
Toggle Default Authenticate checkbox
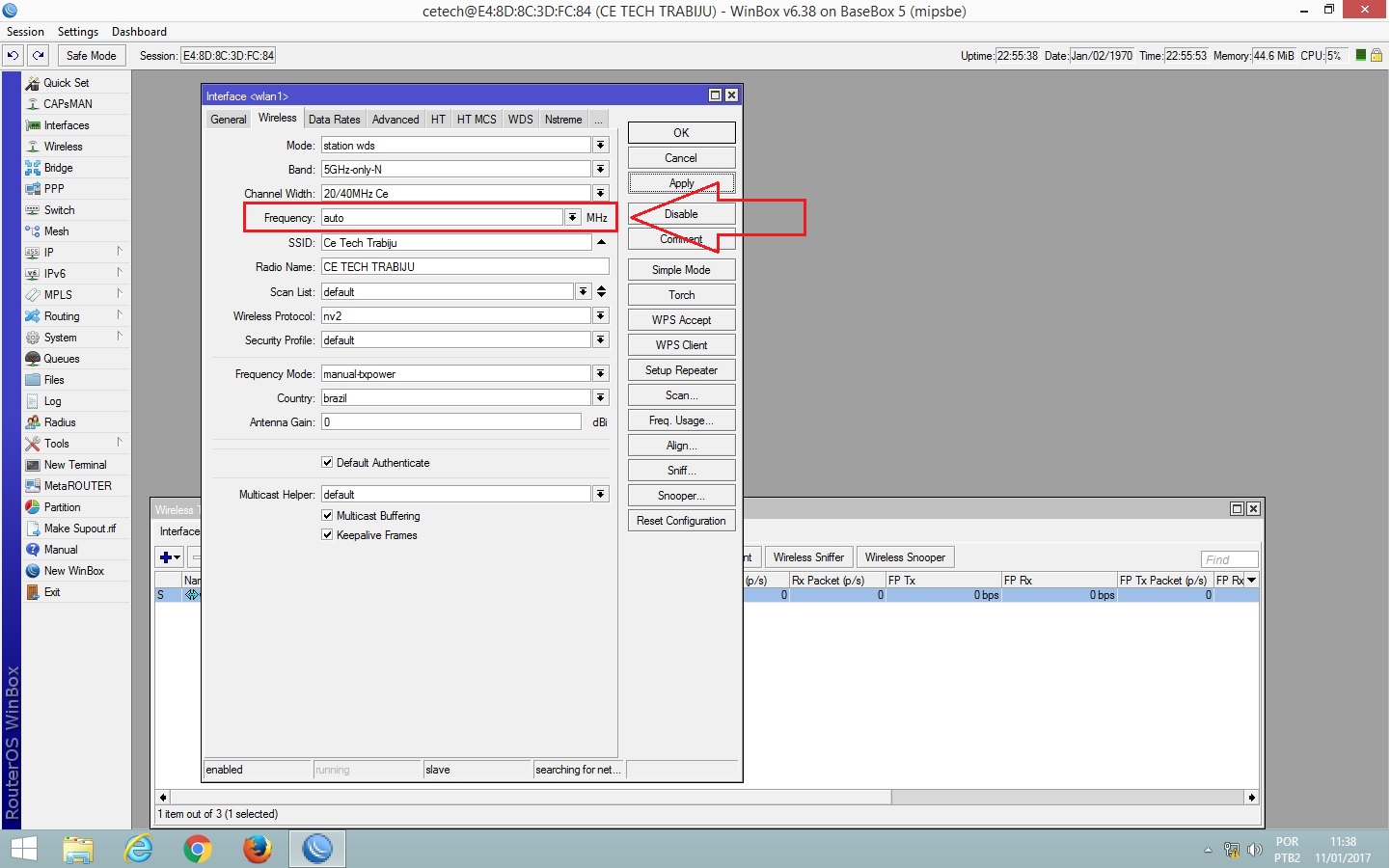click(x=327, y=463)
